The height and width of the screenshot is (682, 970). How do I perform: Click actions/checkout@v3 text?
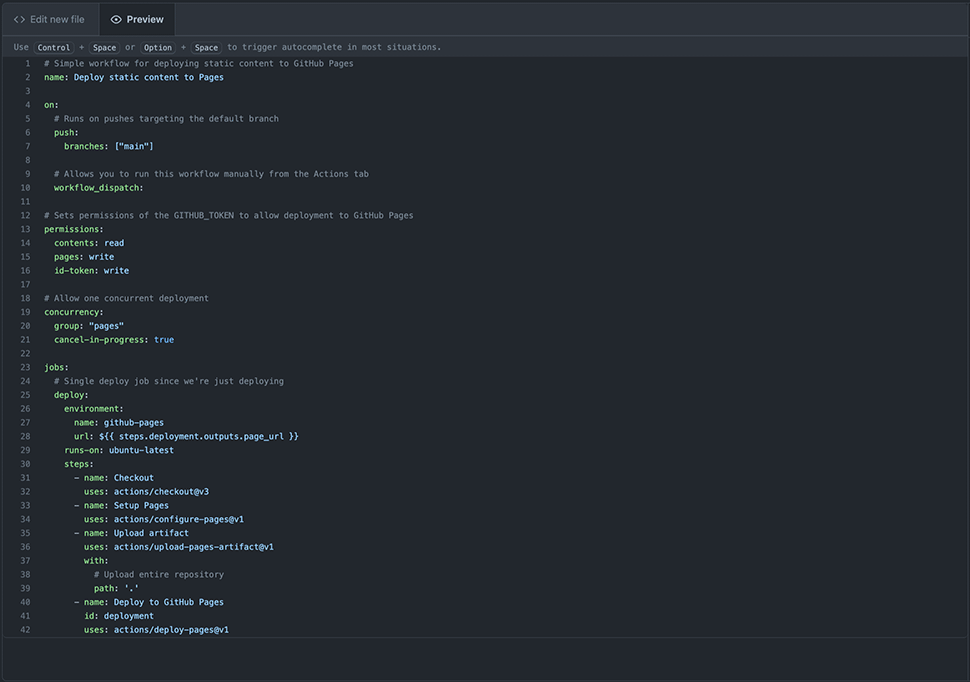pos(161,491)
